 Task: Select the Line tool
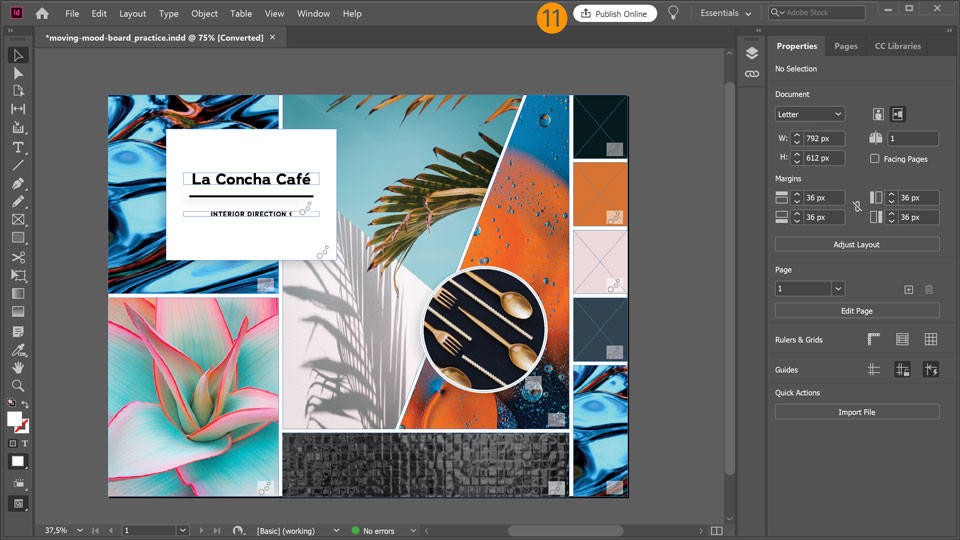coord(18,165)
